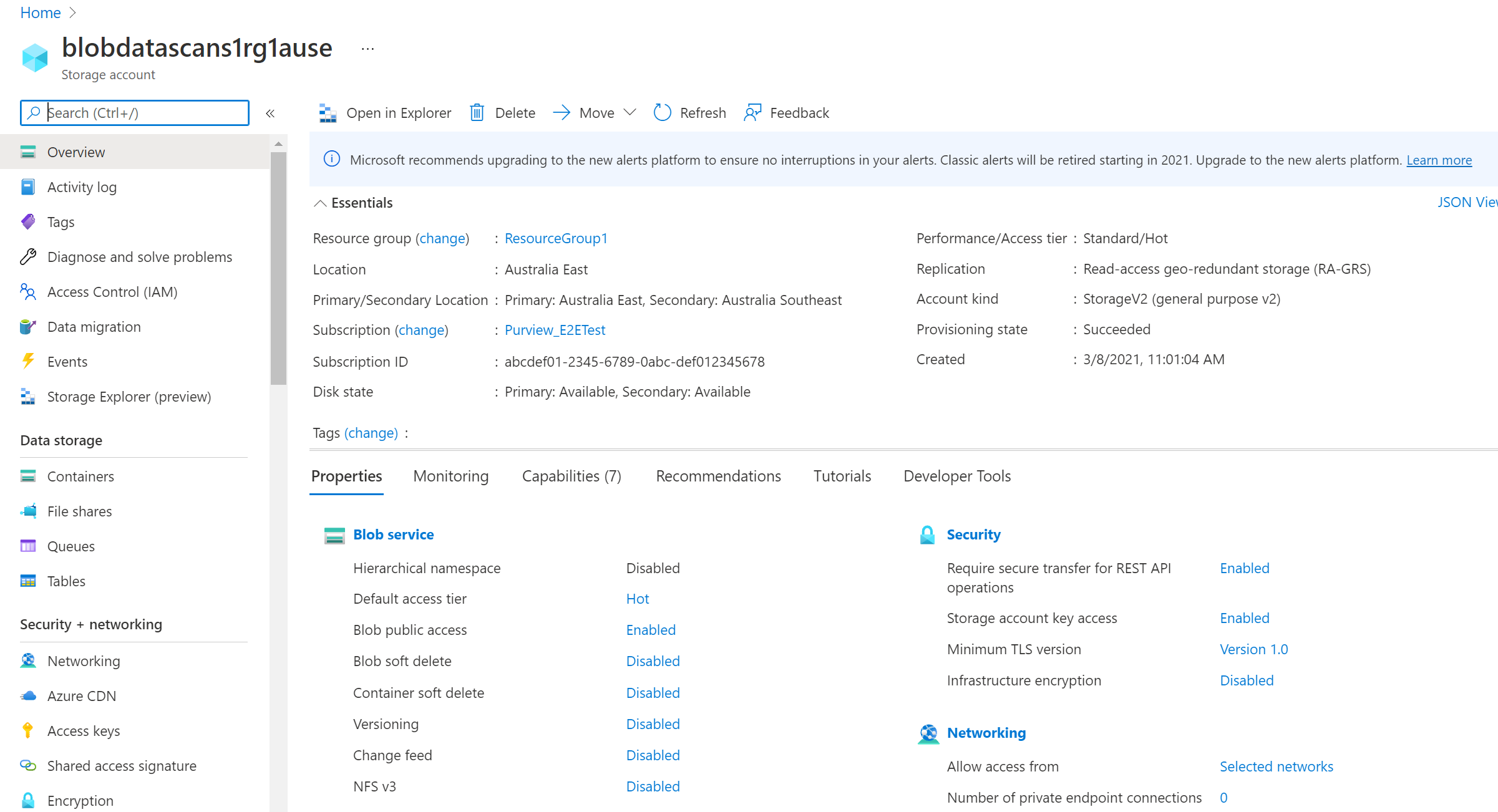Select the Capabilities 7 tab
1498x812 pixels.
571,475
